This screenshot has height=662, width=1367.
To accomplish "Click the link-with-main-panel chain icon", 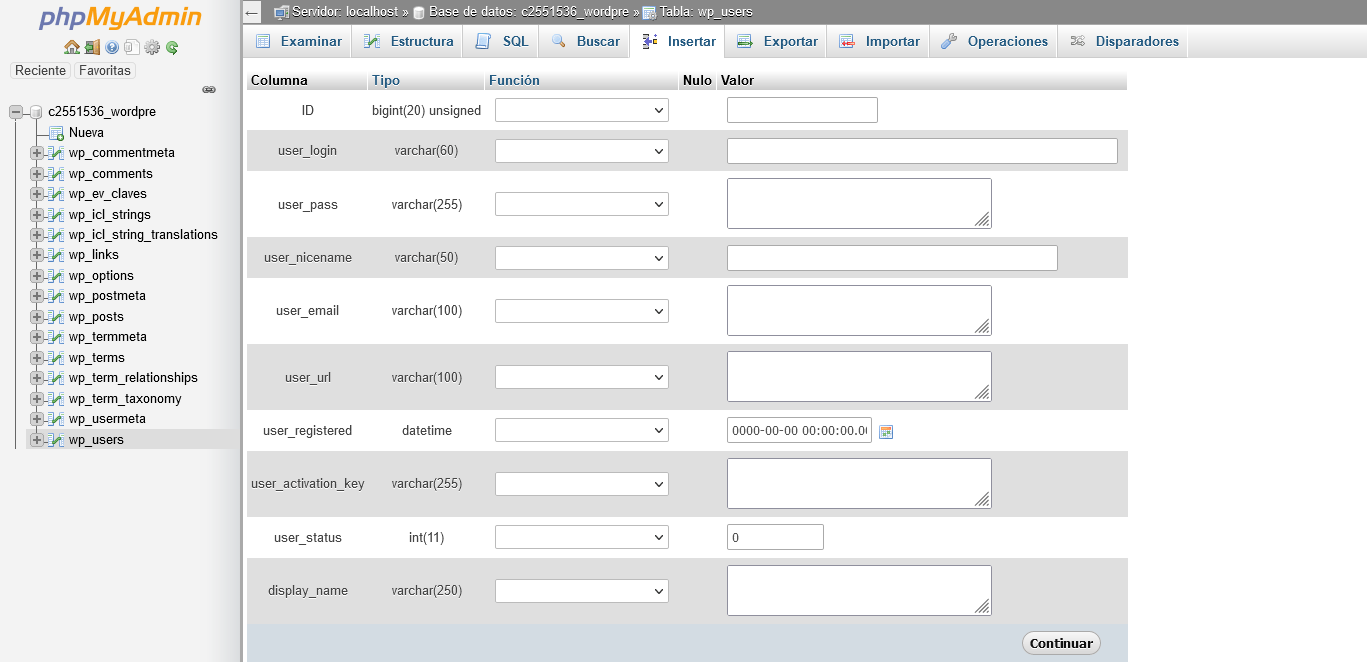I will 209,89.
